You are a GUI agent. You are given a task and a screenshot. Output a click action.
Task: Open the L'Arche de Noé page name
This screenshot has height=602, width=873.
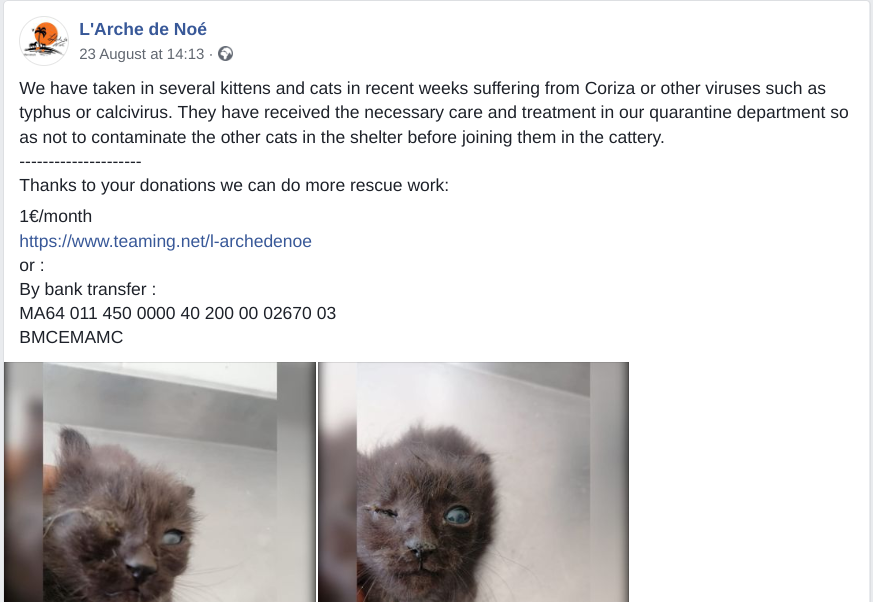pyautogui.click(x=143, y=29)
